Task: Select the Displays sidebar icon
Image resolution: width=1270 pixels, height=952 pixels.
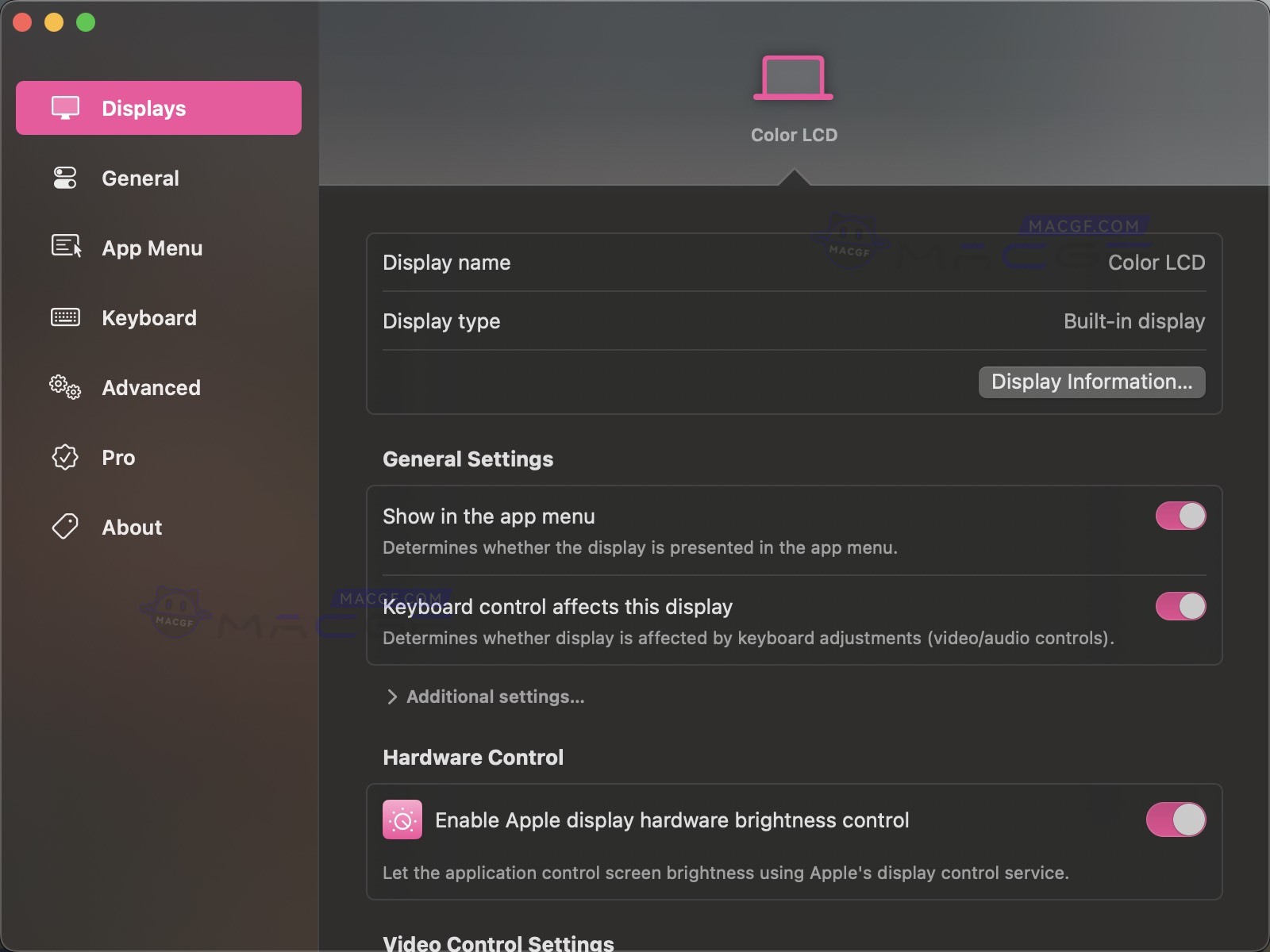Action: pyautogui.click(x=66, y=107)
